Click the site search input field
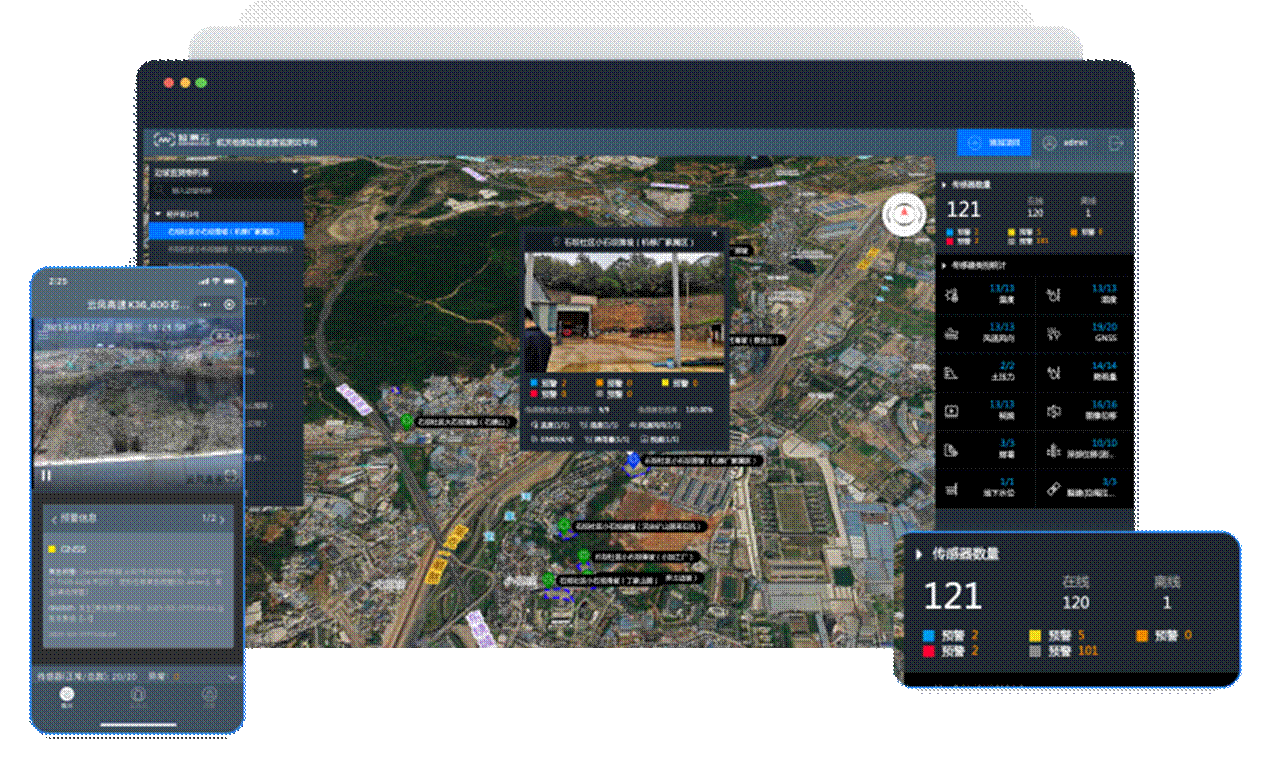 pos(230,189)
